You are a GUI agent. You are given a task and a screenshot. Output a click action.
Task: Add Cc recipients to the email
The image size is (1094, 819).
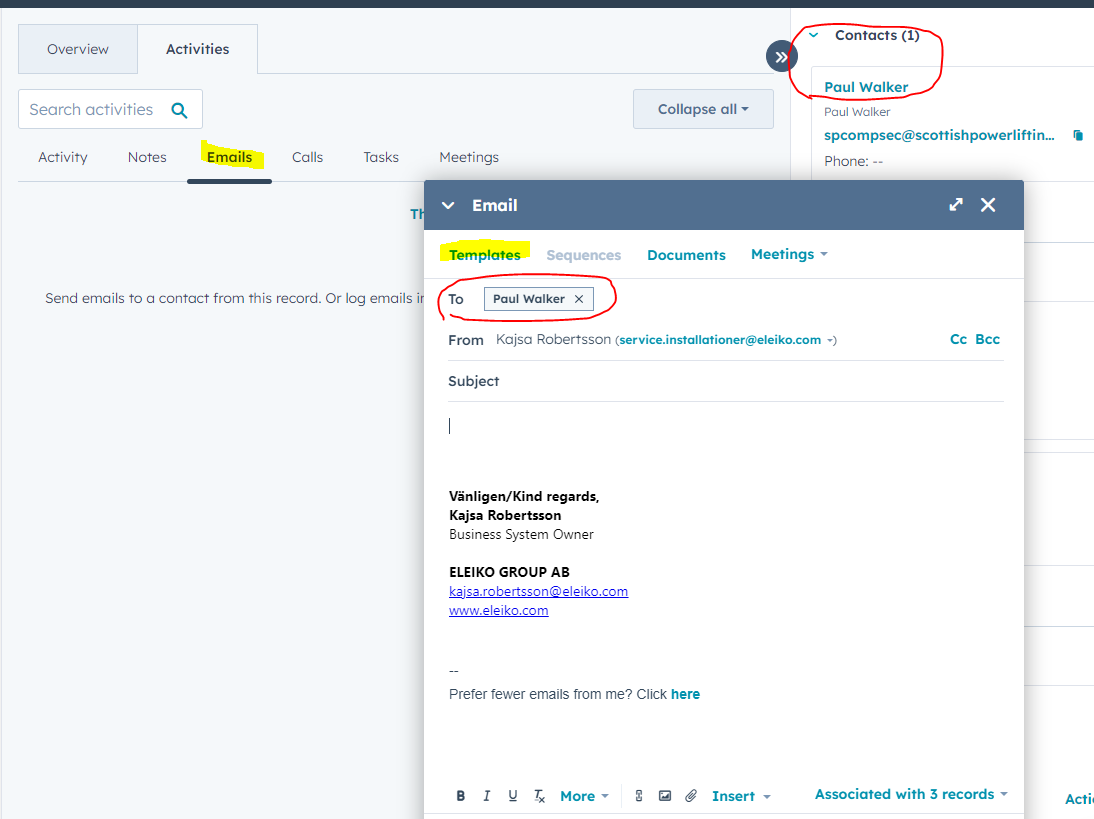(x=958, y=339)
